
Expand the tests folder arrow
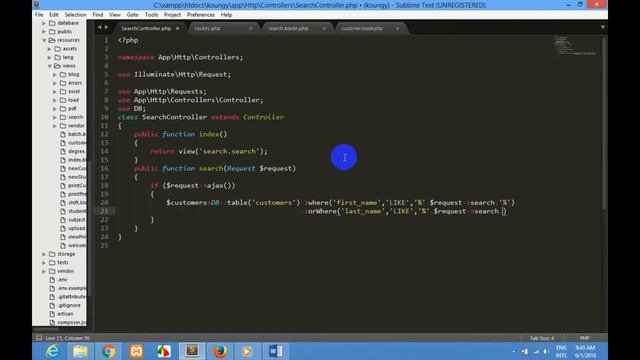click(x=44, y=262)
